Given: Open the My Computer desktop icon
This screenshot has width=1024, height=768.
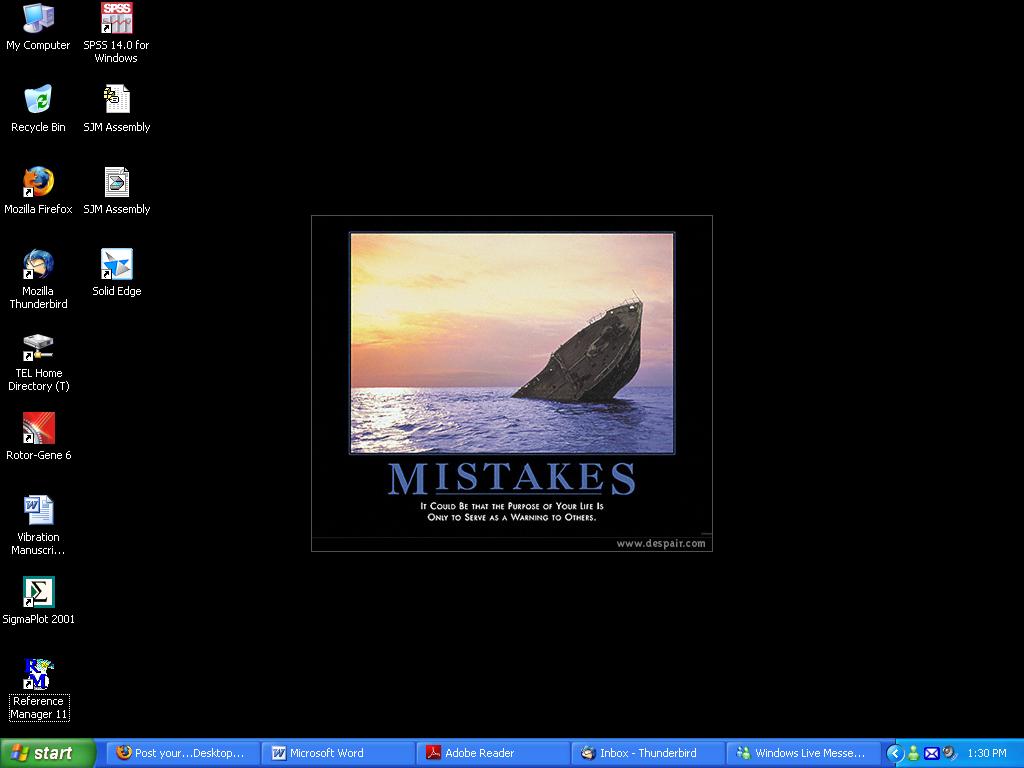Looking at the screenshot, I should click(38, 27).
